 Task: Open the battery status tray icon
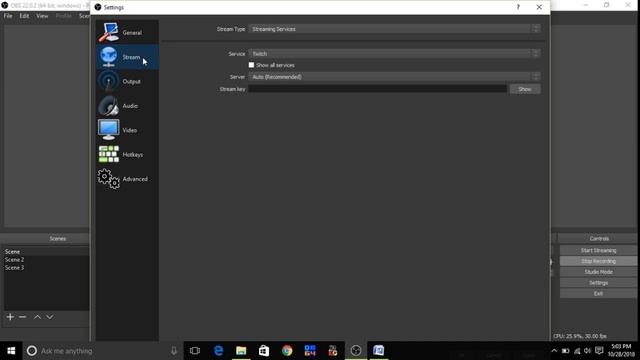[566, 351]
